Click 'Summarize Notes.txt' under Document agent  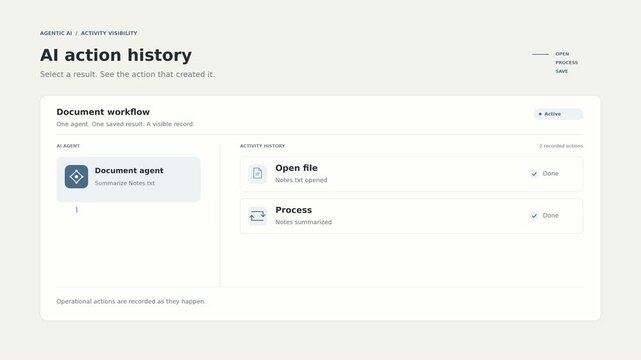tap(125, 183)
